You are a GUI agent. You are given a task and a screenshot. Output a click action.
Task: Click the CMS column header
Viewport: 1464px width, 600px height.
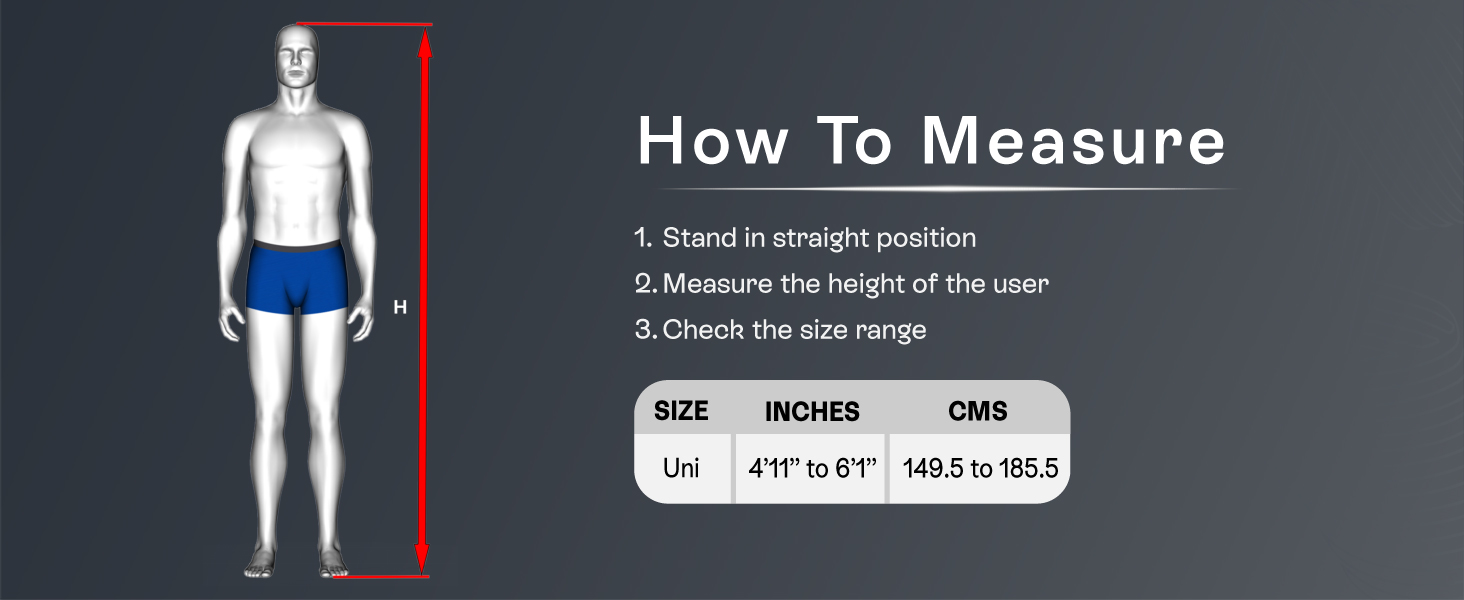tap(978, 411)
